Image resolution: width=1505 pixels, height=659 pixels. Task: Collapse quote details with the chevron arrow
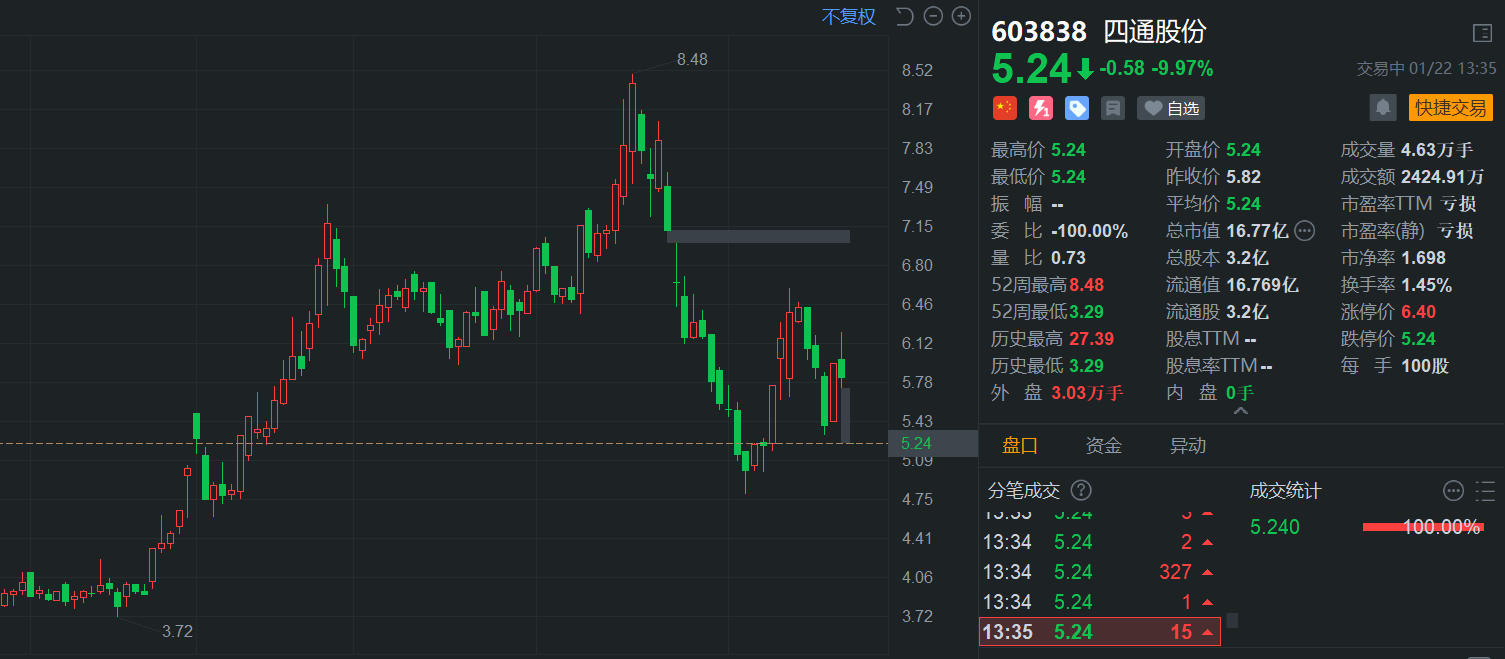pos(1241,410)
